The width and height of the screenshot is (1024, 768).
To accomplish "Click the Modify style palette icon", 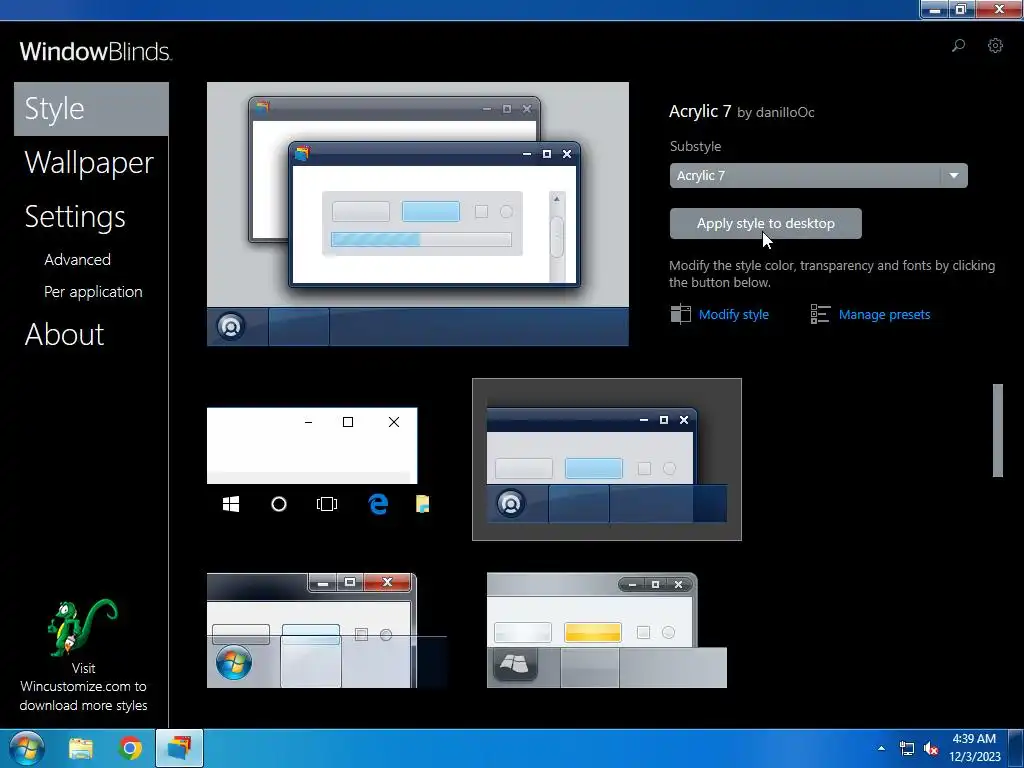I will point(680,314).
